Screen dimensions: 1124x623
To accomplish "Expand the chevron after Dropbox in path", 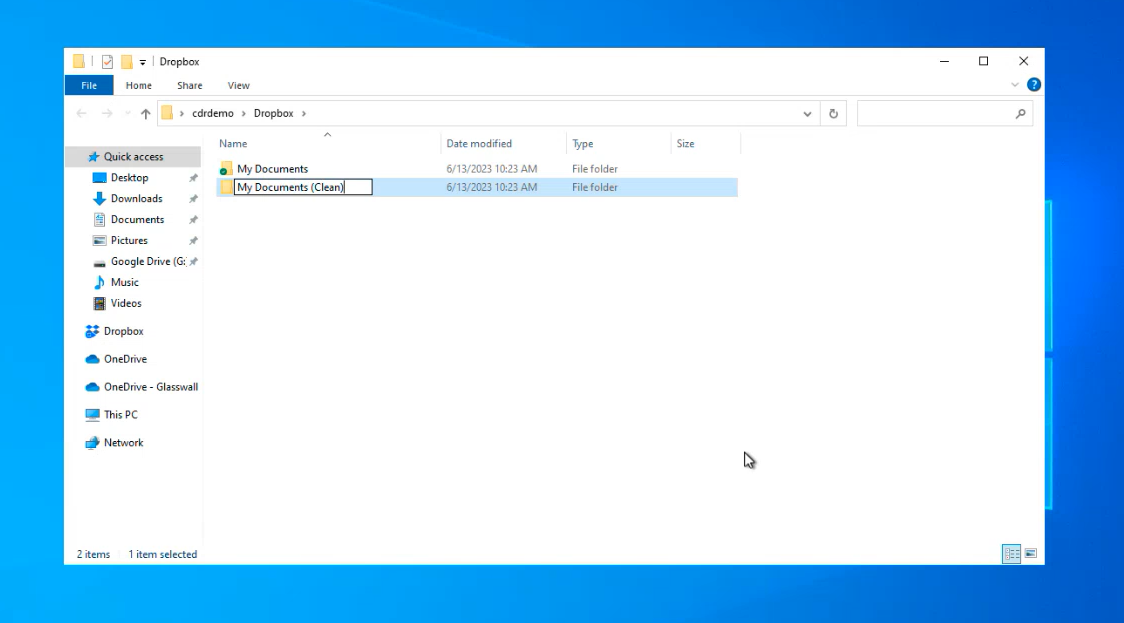I will tap(304, 113).
